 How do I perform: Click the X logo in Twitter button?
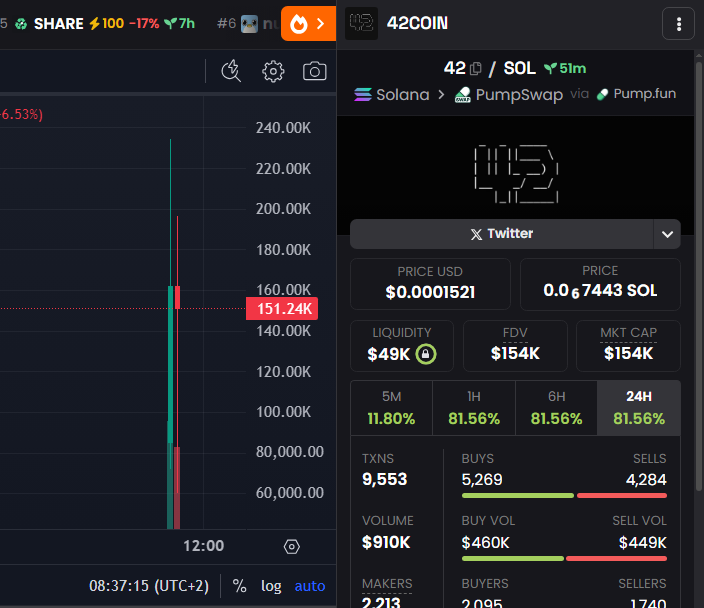click(476, 234)
